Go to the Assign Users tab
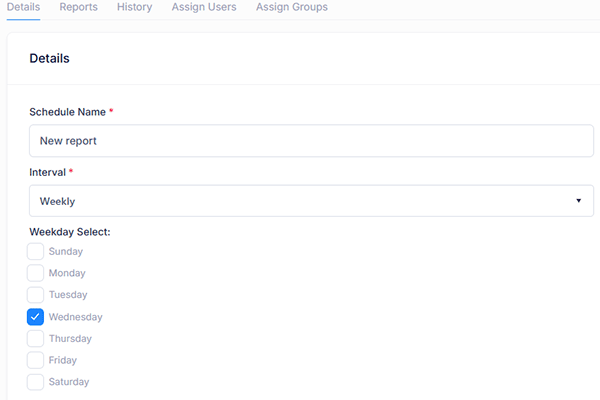Image resolution: width=600 pixels, height=400 pixels. tap(203, 7)
